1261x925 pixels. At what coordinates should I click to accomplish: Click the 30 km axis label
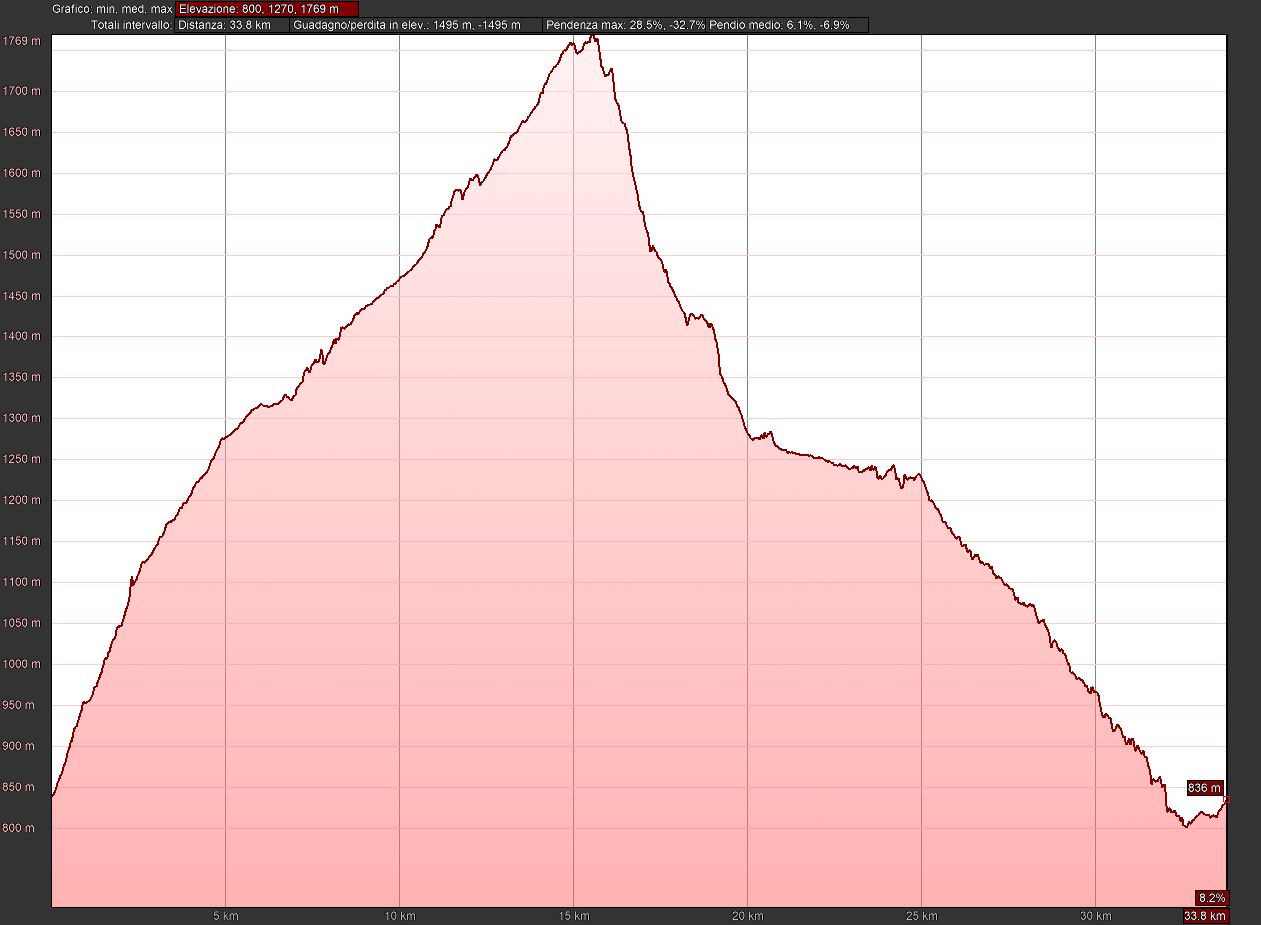[x=1095, y=916]
